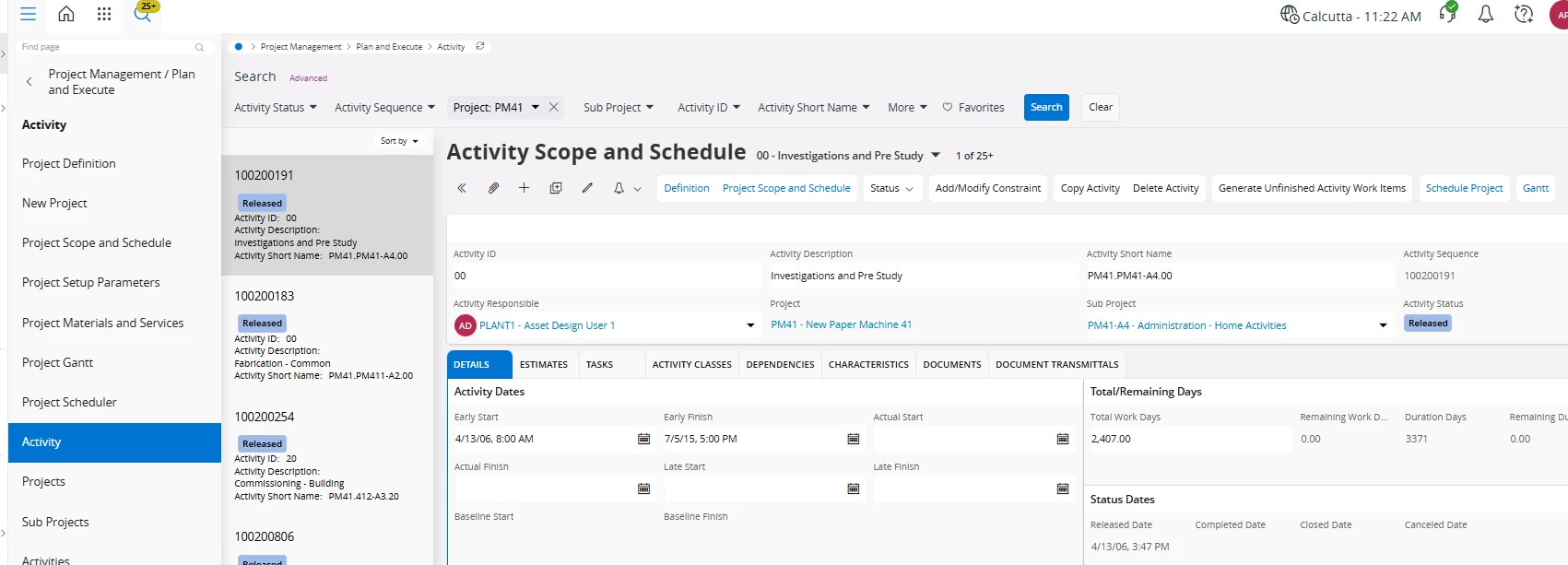
Task: Click the globe time zone icon
Action: [1289, 15]
